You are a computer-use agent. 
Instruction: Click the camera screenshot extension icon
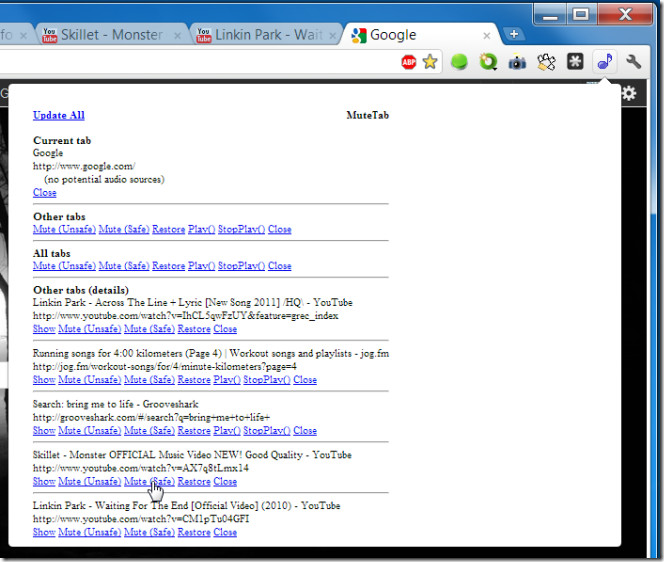pyautogui.click(x=517, y=62)
